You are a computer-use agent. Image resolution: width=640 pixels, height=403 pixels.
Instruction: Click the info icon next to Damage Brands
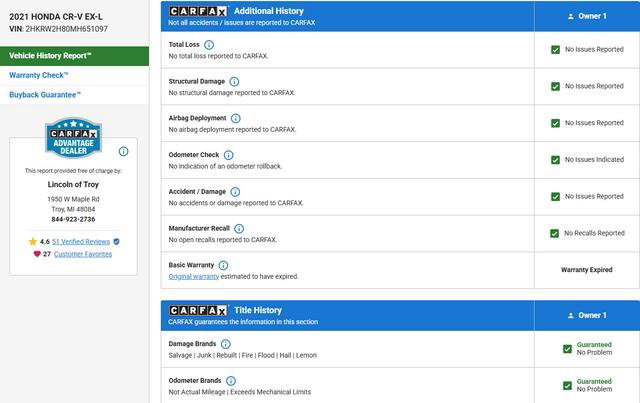(226, 344)
